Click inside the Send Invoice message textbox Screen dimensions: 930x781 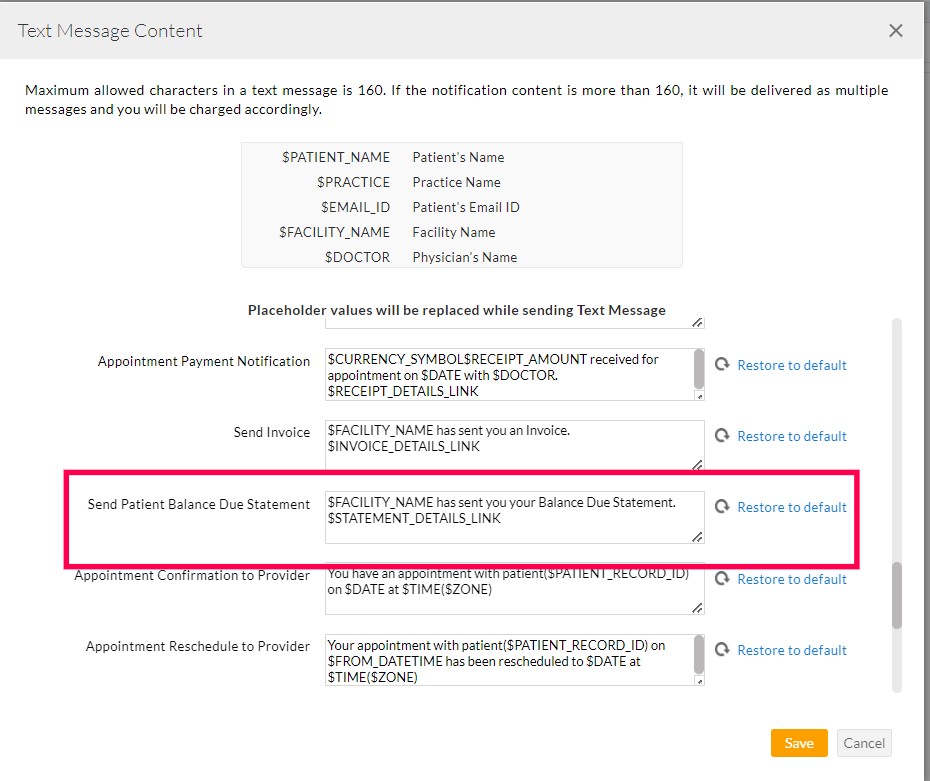510,445
